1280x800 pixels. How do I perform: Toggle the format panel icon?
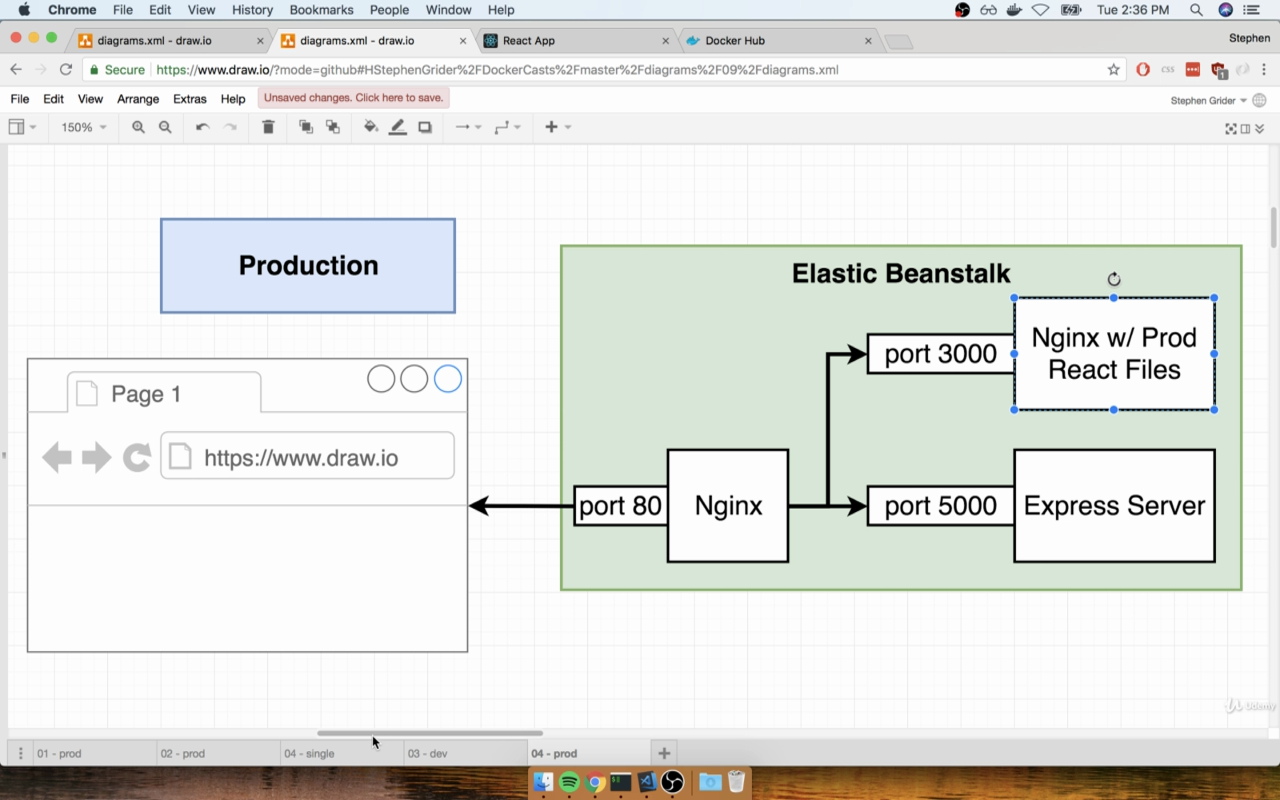click(x=1246, y=128)
